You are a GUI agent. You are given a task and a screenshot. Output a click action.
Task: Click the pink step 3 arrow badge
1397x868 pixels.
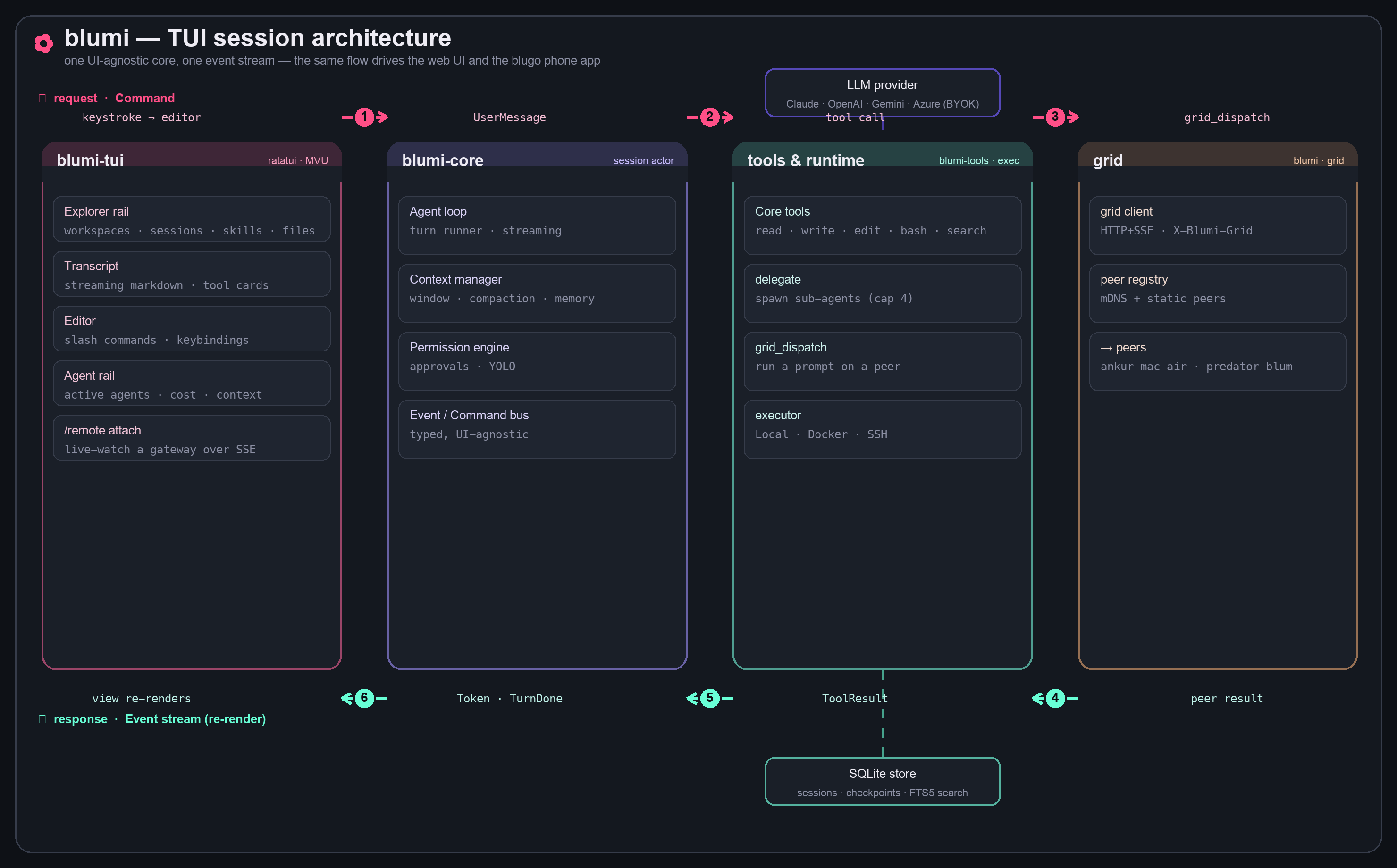[1055, 117]
